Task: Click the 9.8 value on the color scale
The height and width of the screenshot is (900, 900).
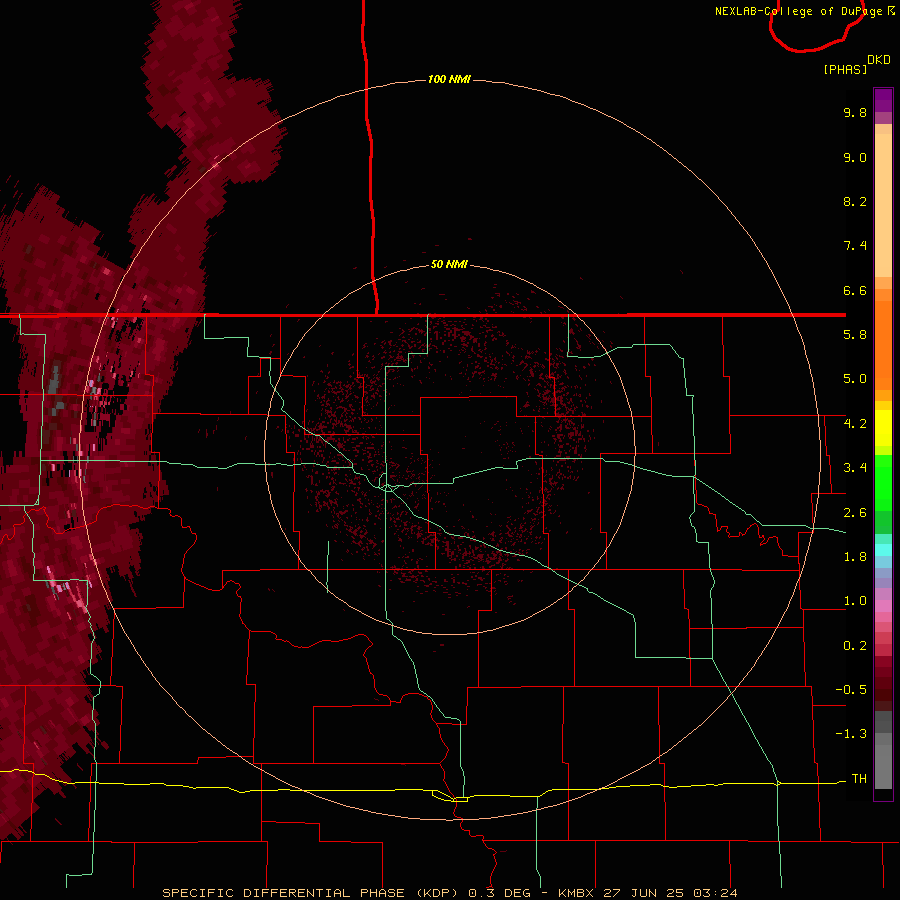Action: pyautogui.click(x=855, y=112)
